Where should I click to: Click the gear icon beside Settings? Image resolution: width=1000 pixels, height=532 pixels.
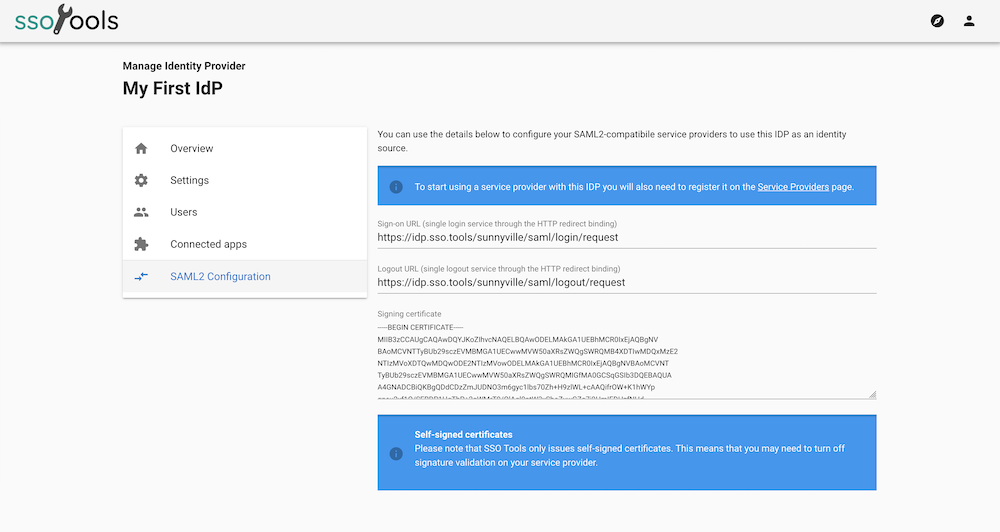tap(141, 180)
